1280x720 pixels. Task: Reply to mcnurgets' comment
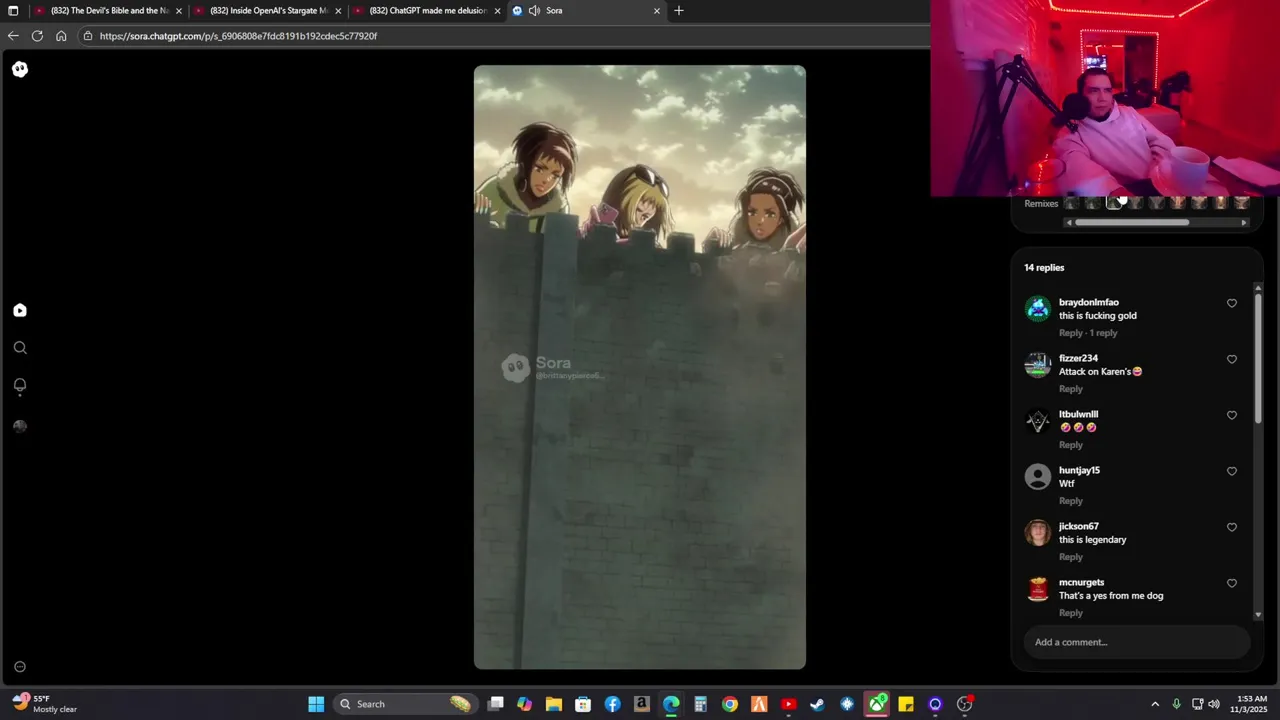[1071, 613]
